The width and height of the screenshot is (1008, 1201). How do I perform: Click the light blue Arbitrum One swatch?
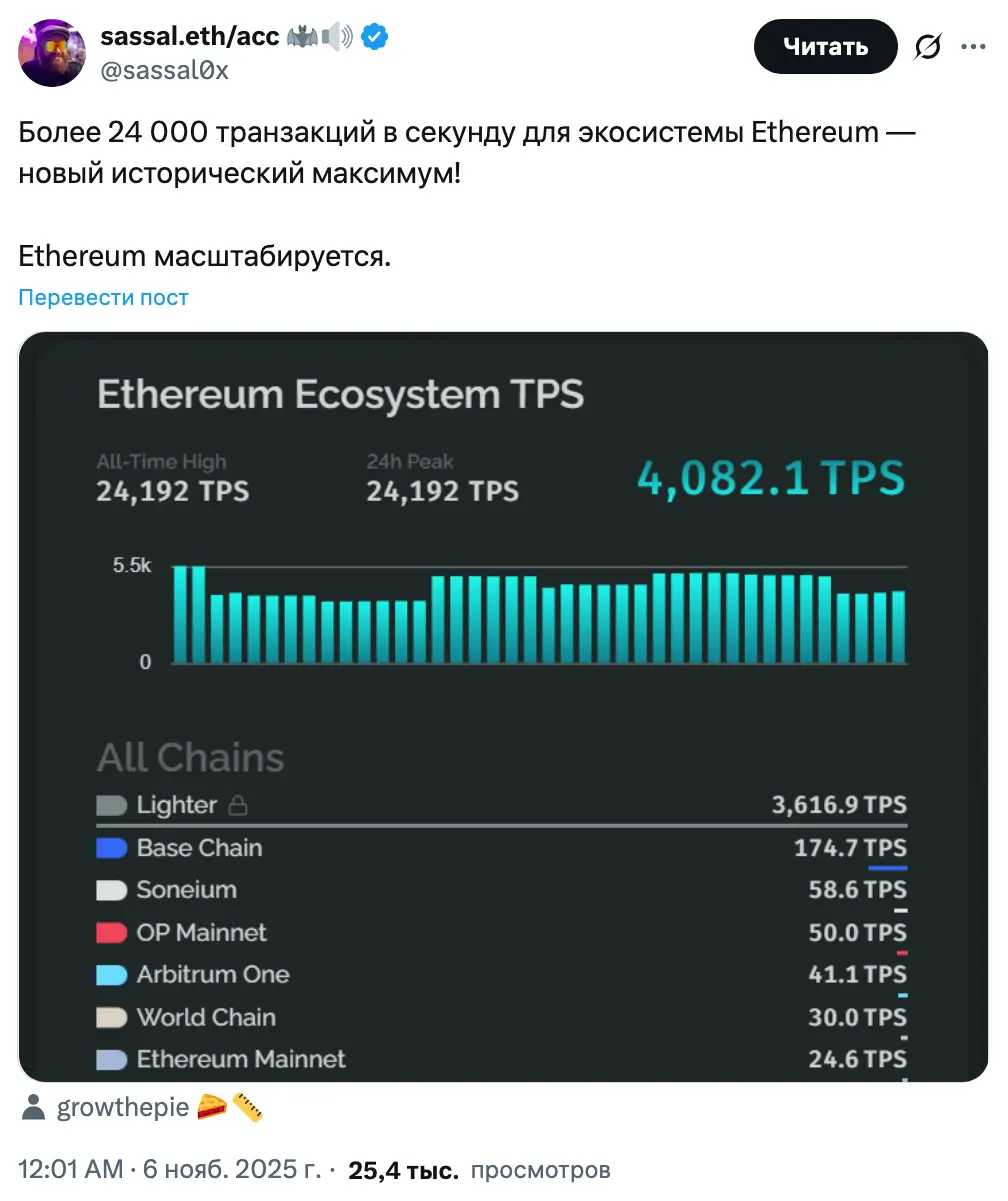pos(111,975)
